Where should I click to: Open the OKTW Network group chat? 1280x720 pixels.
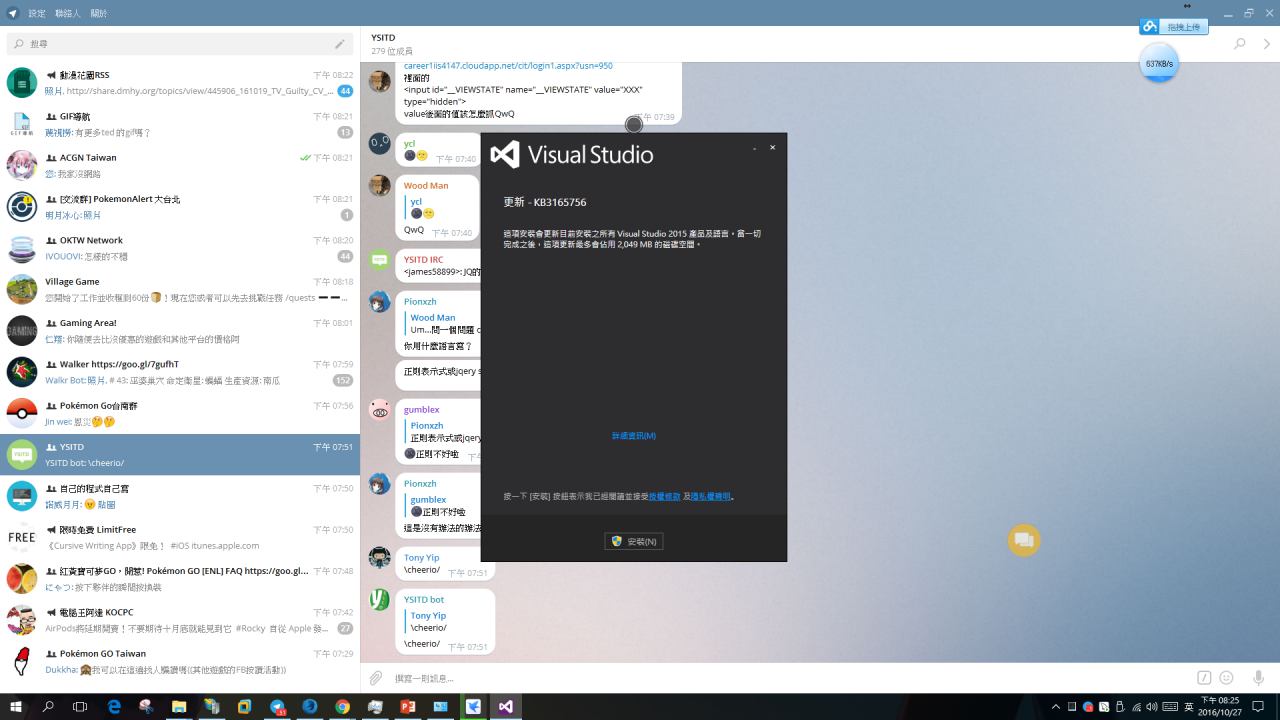coord(180,248)
